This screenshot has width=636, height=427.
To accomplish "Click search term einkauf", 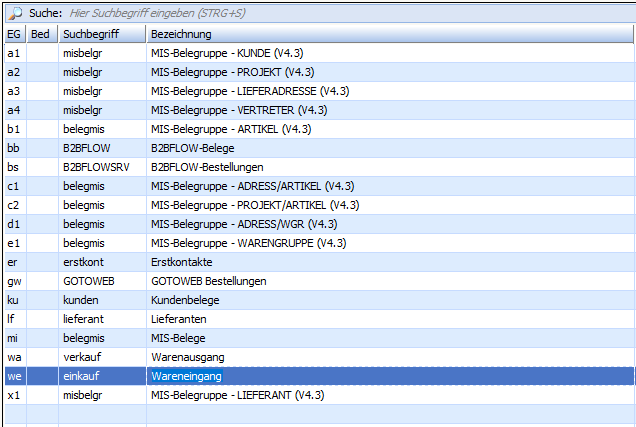I will click(x=81, y=376).
